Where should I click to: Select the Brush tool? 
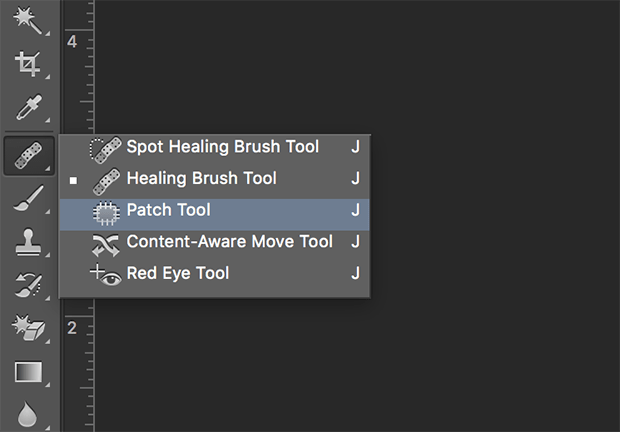(x=28, y=198)
